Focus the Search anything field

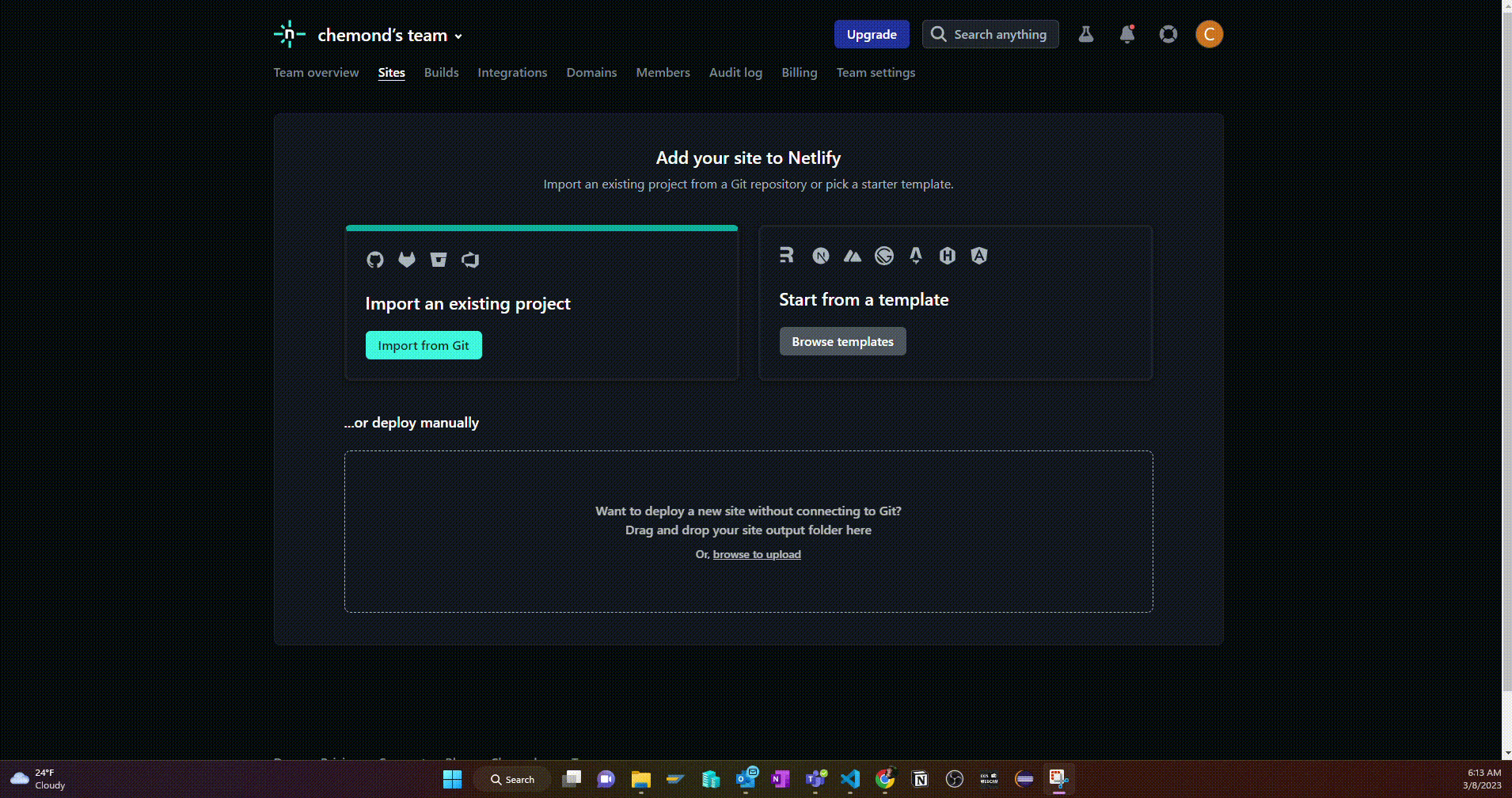tap(990, 34)
